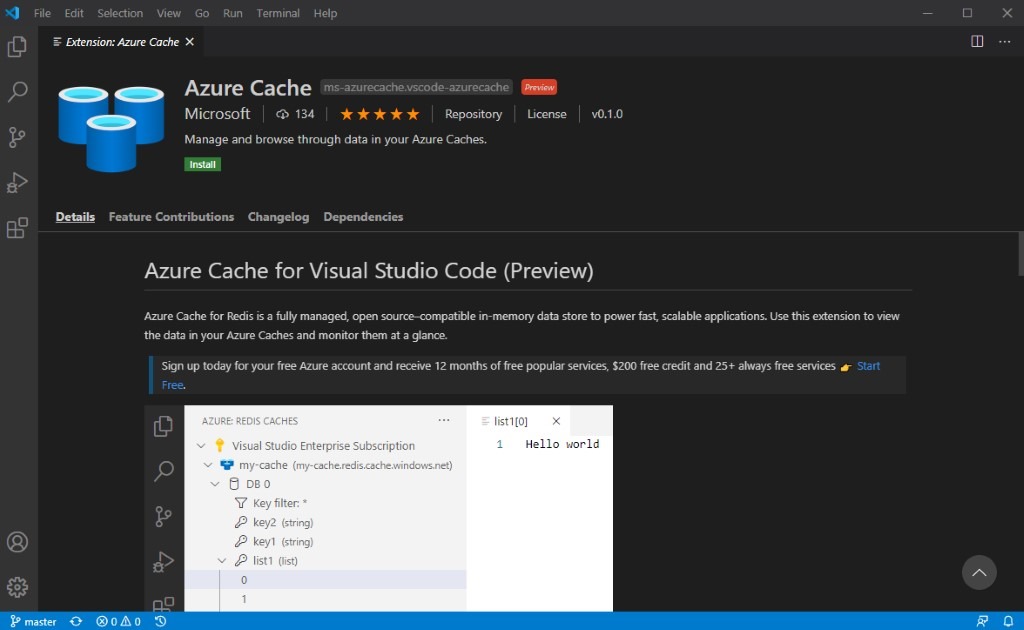
Task: Click the Azure Cache extension logo
Action: 111,129
